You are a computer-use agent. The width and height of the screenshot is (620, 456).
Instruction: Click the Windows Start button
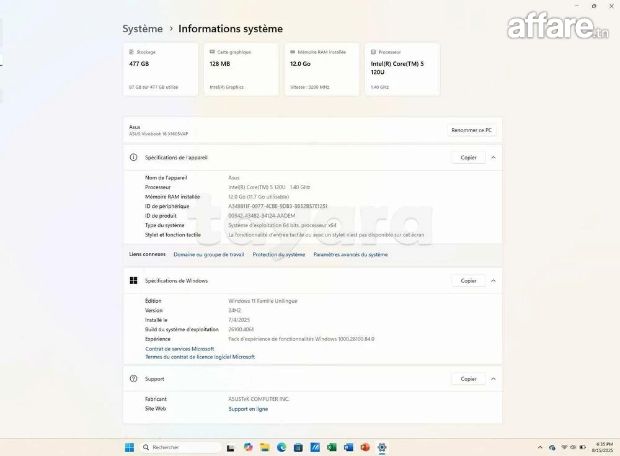click(127, 447)
